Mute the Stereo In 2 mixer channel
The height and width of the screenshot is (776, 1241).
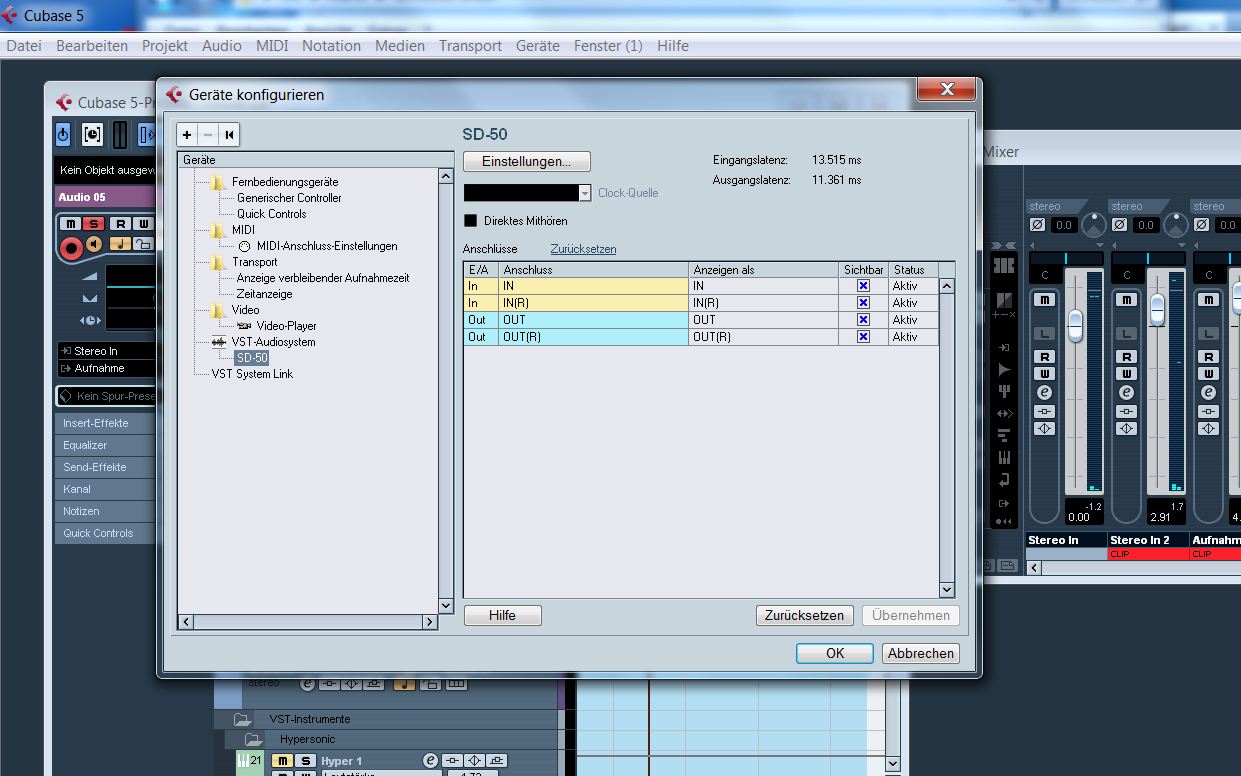coord(1127,300)
